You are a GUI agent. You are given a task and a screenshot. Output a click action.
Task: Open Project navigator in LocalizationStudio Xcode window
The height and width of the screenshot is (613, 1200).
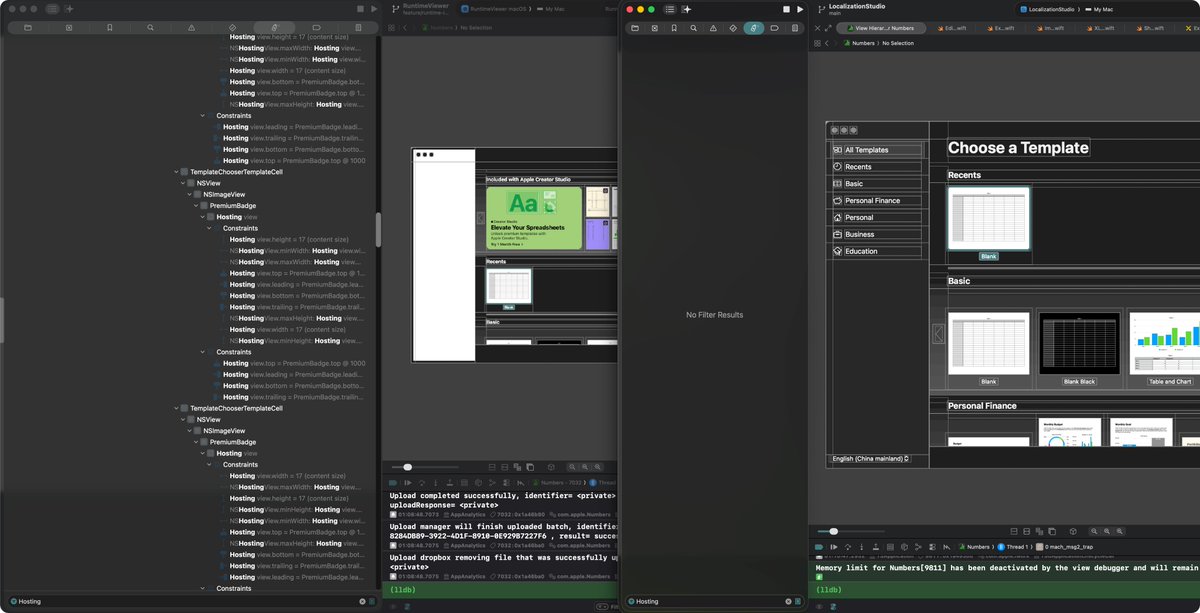[635, 28]
